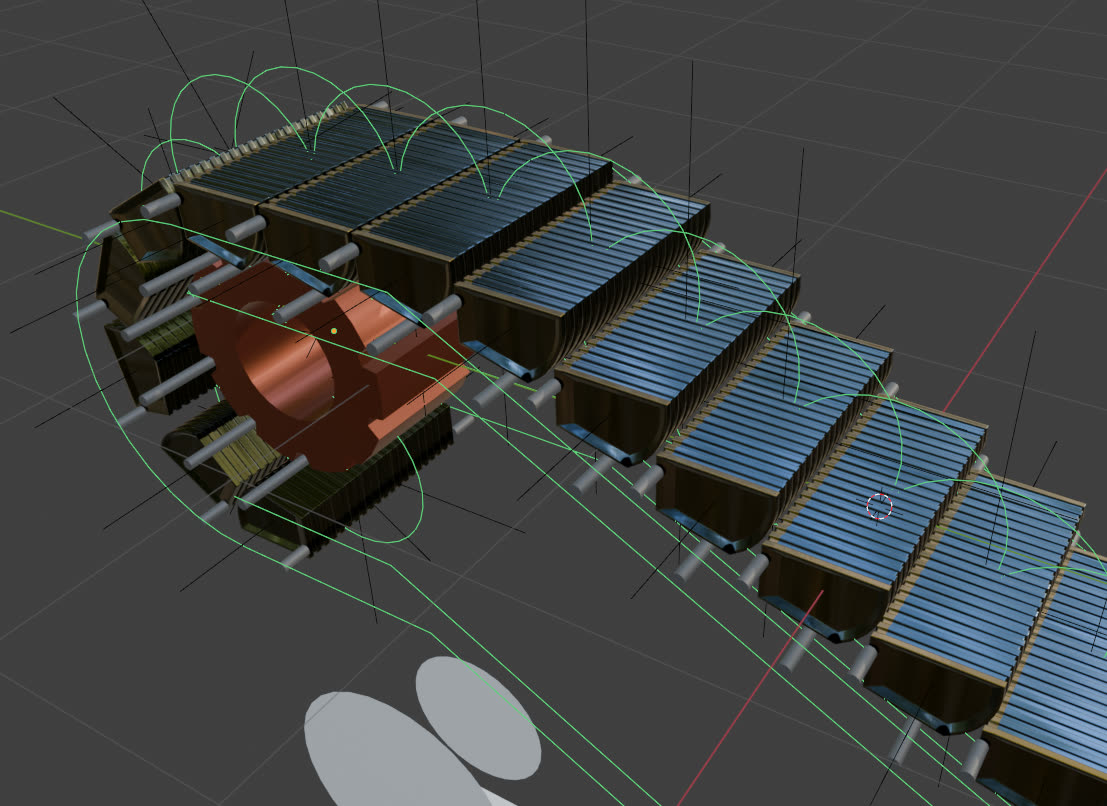Click the orange origin dot on the copper hub
This screenshot has height=806, width=1107.
[334, 330]
